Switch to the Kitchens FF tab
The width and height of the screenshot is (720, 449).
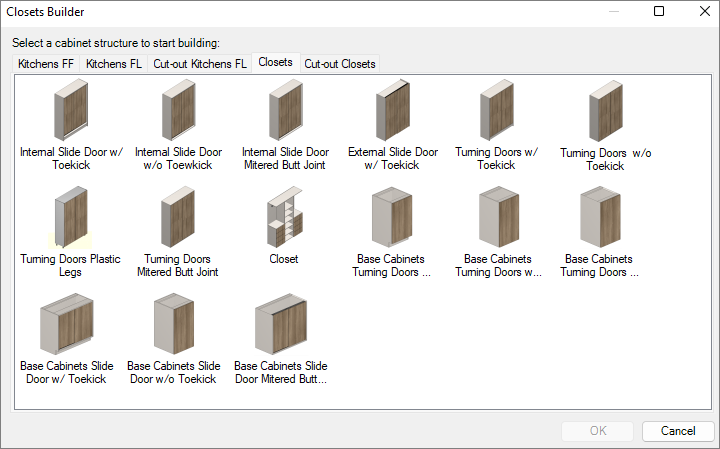pos(46,64)
